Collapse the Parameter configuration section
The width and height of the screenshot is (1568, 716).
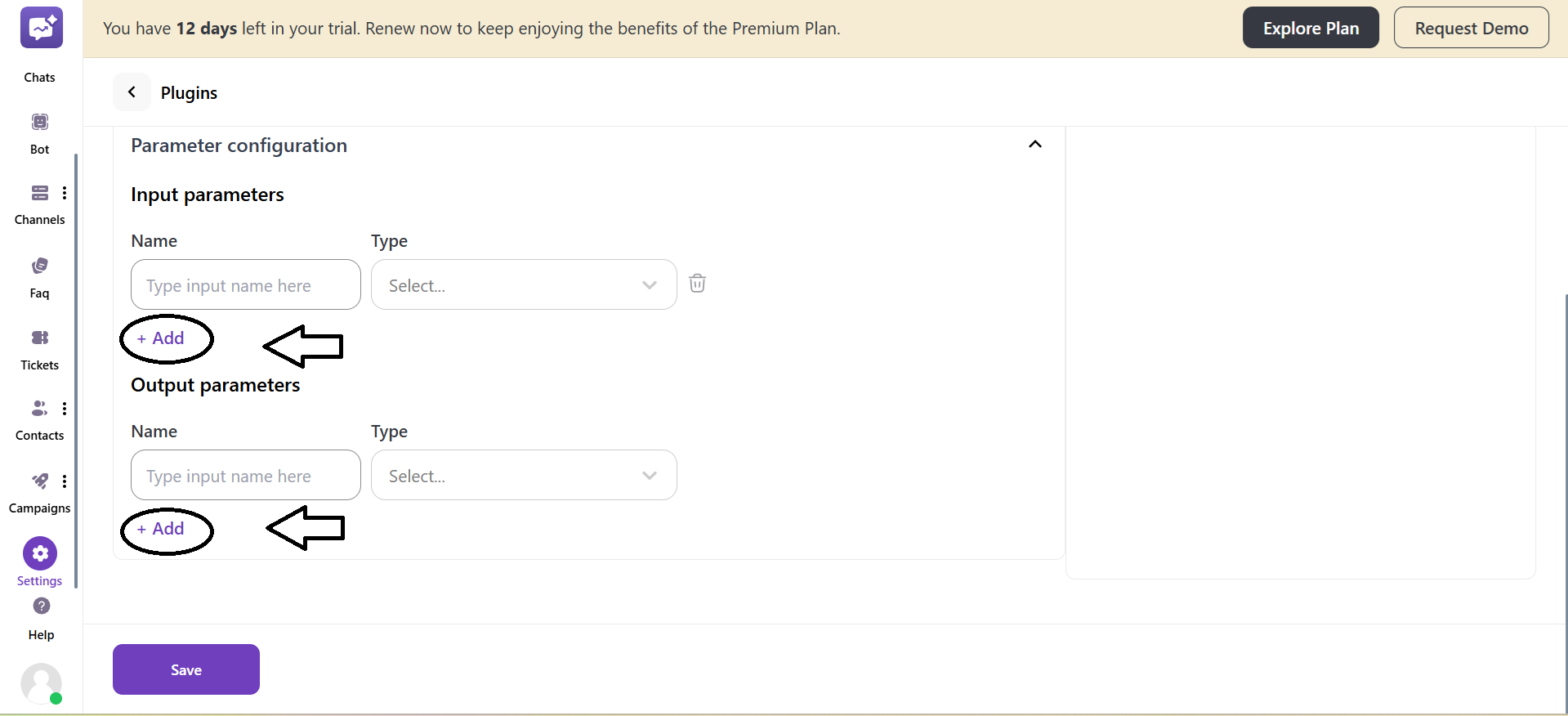pos(1034,144)
